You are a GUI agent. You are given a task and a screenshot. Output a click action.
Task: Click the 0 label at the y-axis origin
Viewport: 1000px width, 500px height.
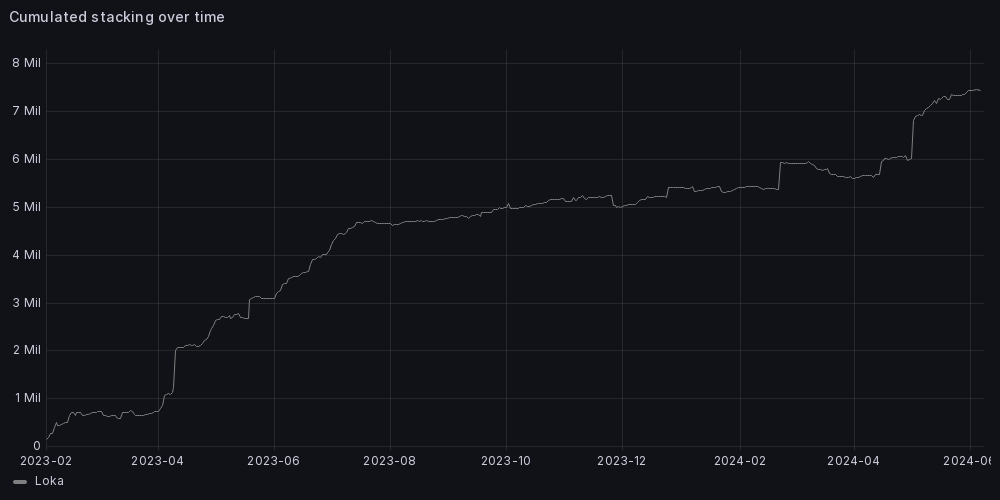point(36,446)
